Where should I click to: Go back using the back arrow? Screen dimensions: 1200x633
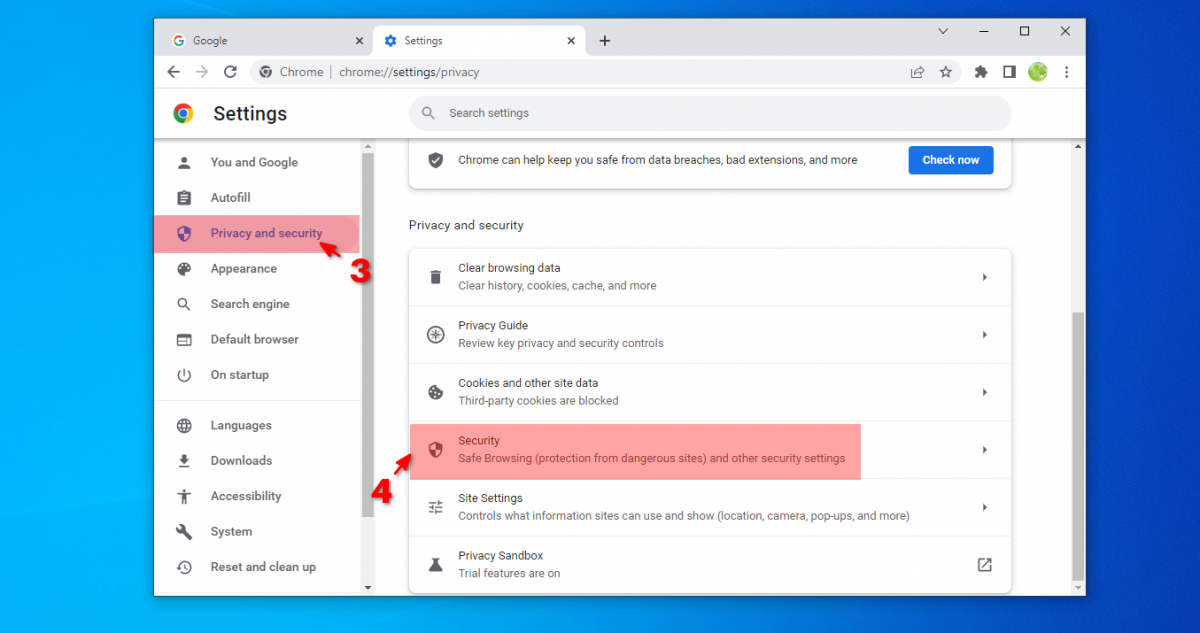coord(174,72)
